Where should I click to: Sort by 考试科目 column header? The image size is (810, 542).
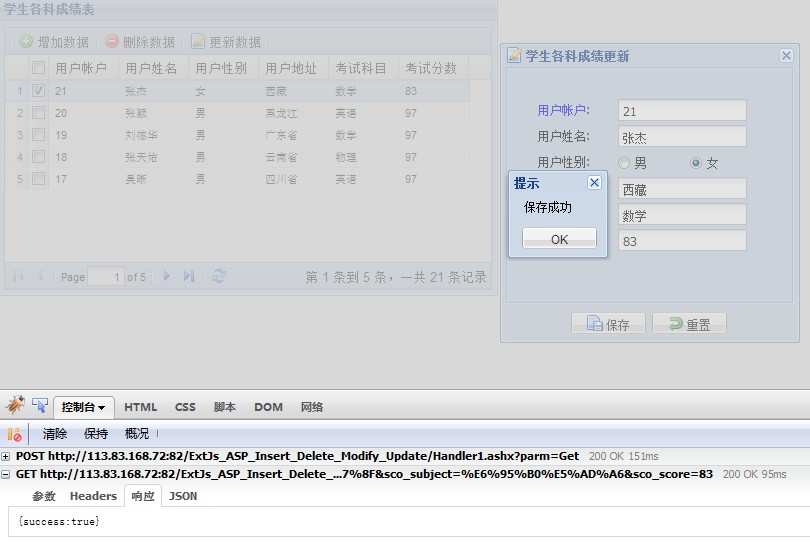[364, 68]
